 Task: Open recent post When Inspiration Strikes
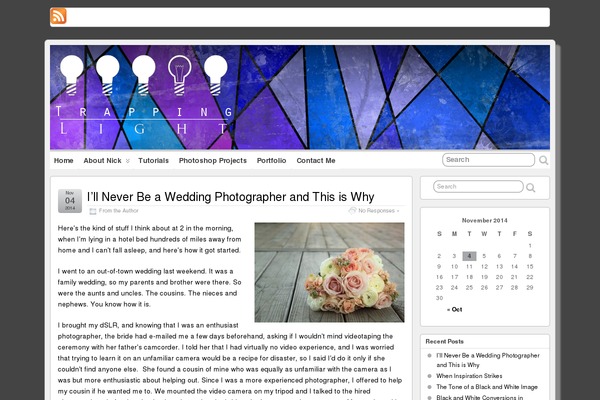click(x=469, y=376)
